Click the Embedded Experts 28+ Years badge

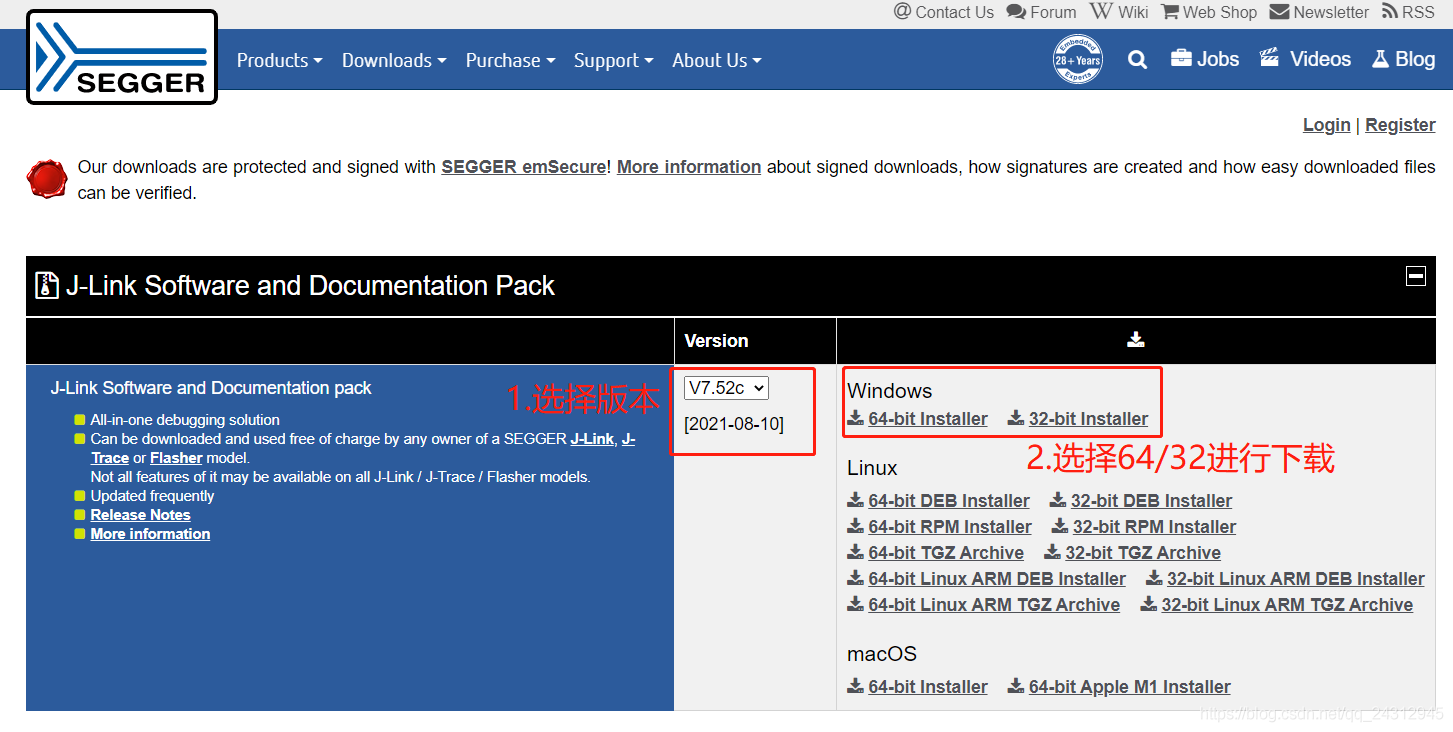[1078, 59]
